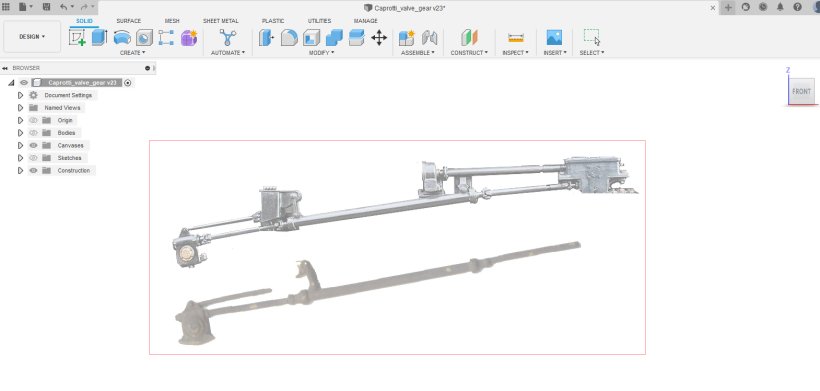Expand the Bodies folder
820x391 pixels.
coord(20,133)
